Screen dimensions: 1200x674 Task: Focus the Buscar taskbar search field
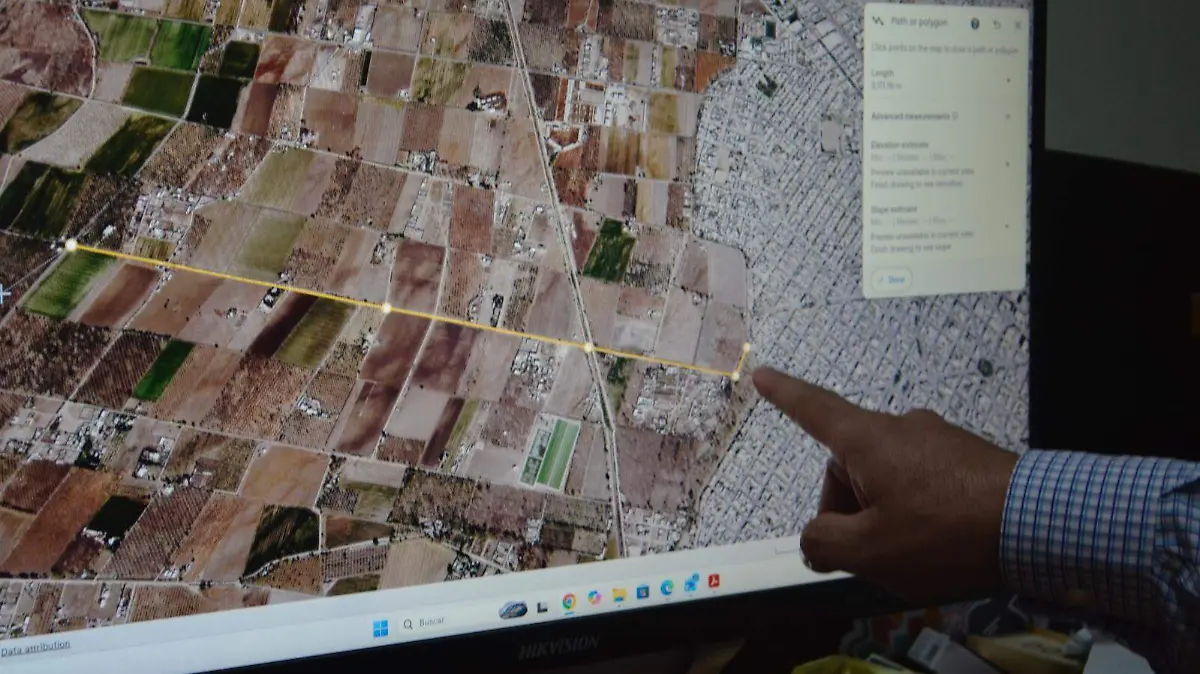pyautogui.click(x=445, y=622)
